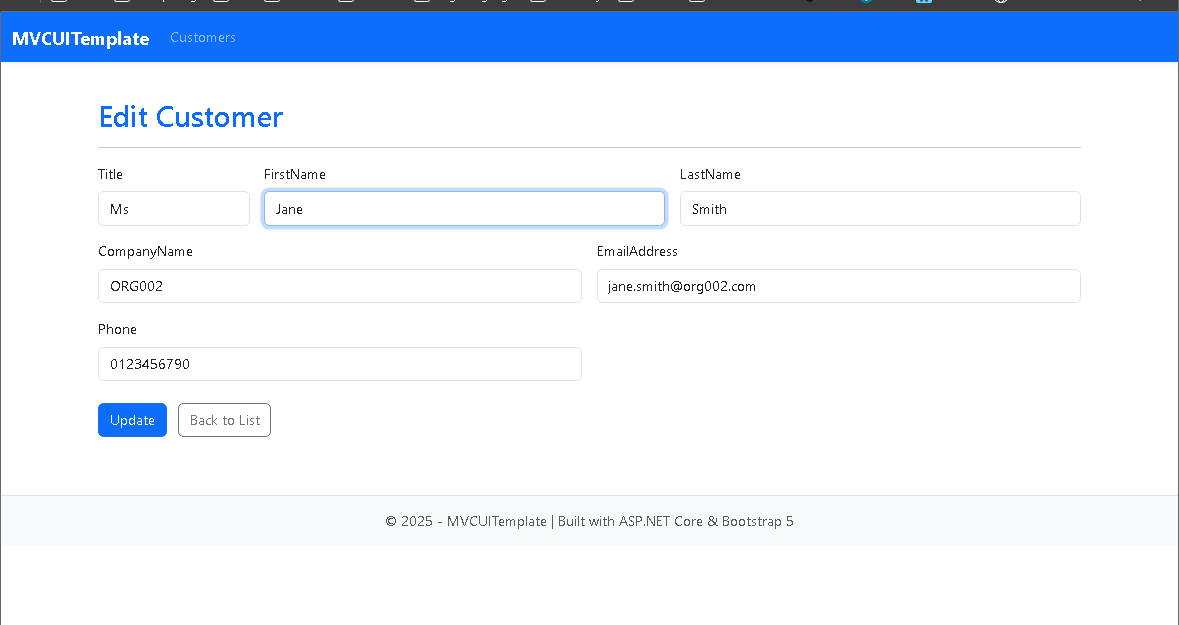
Task: Click the white globe-style icon near the taskbar right
Action: (1000, 3)
